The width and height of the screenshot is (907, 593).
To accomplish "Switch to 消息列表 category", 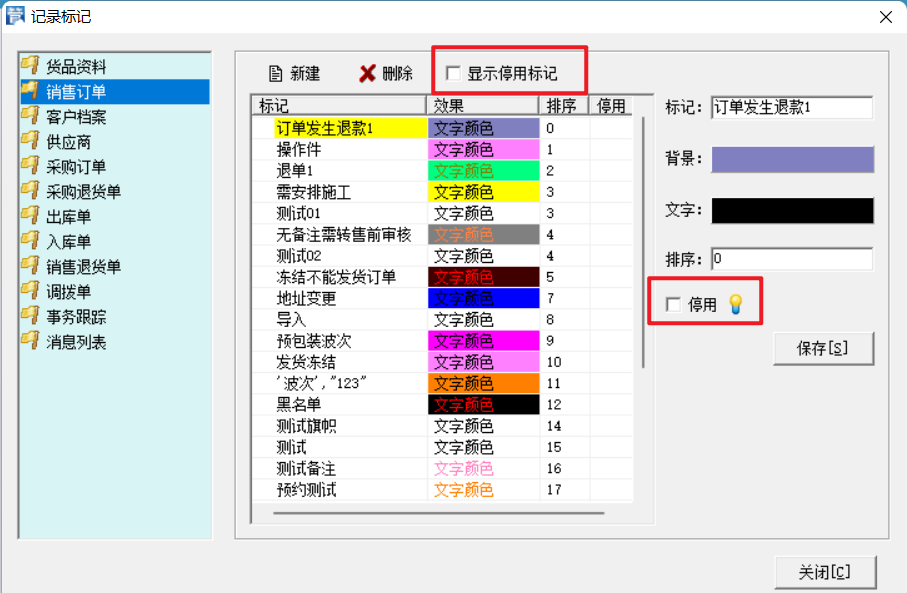I will click(x=76, y=342).
